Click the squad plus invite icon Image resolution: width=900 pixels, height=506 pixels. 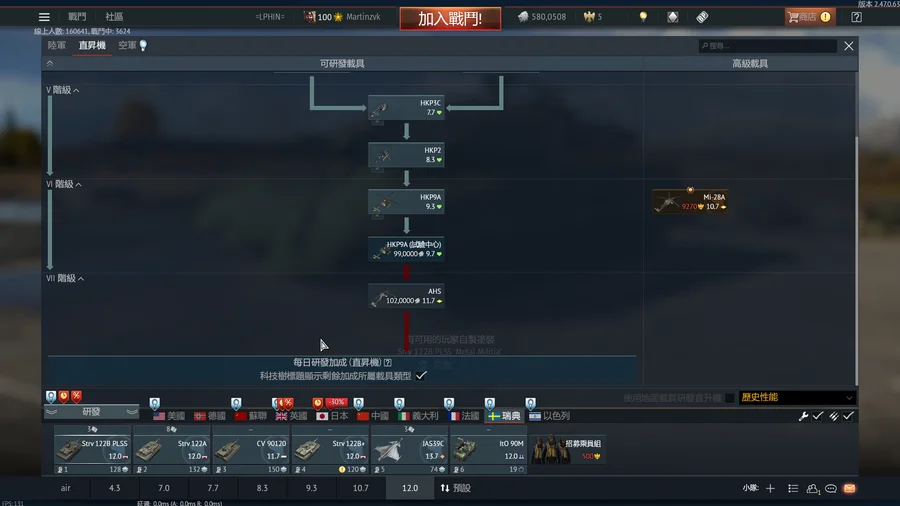click(x=770, y=488)
